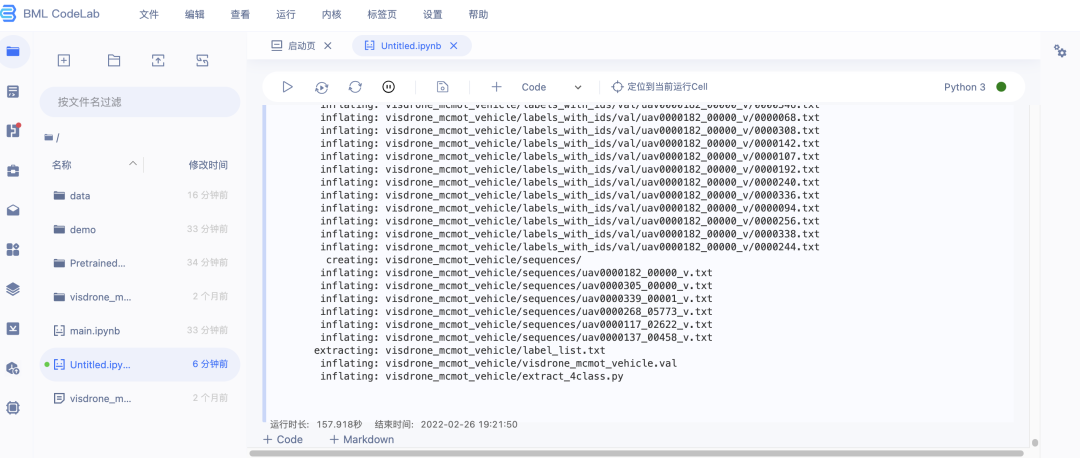1080x458 pixels.
Task: Click the restart-and-run kernel icon
Action: (322, 87)
